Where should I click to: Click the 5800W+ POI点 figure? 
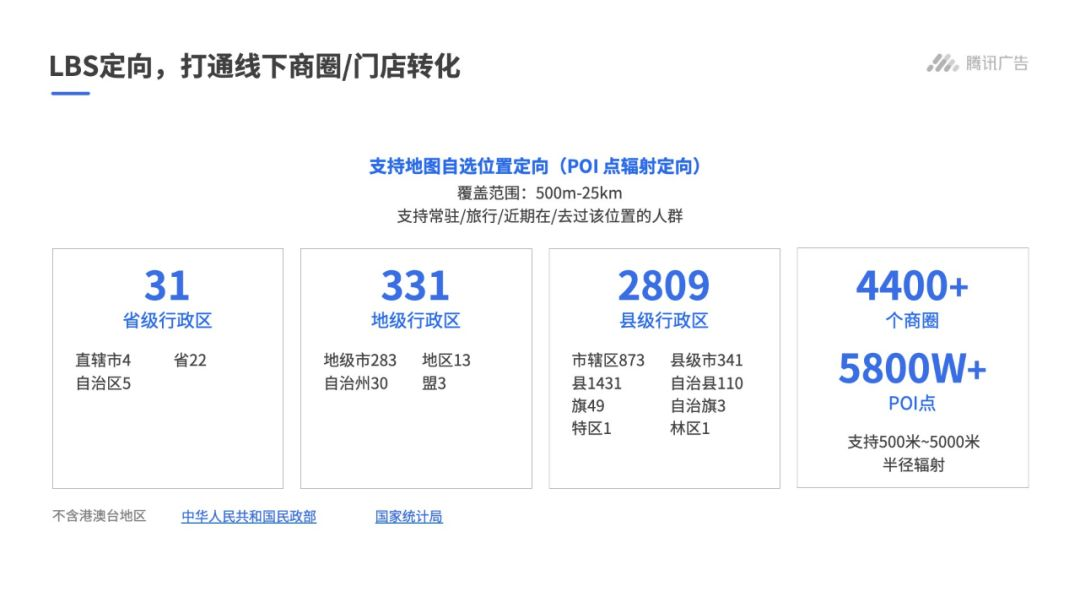tap(913, 370)
